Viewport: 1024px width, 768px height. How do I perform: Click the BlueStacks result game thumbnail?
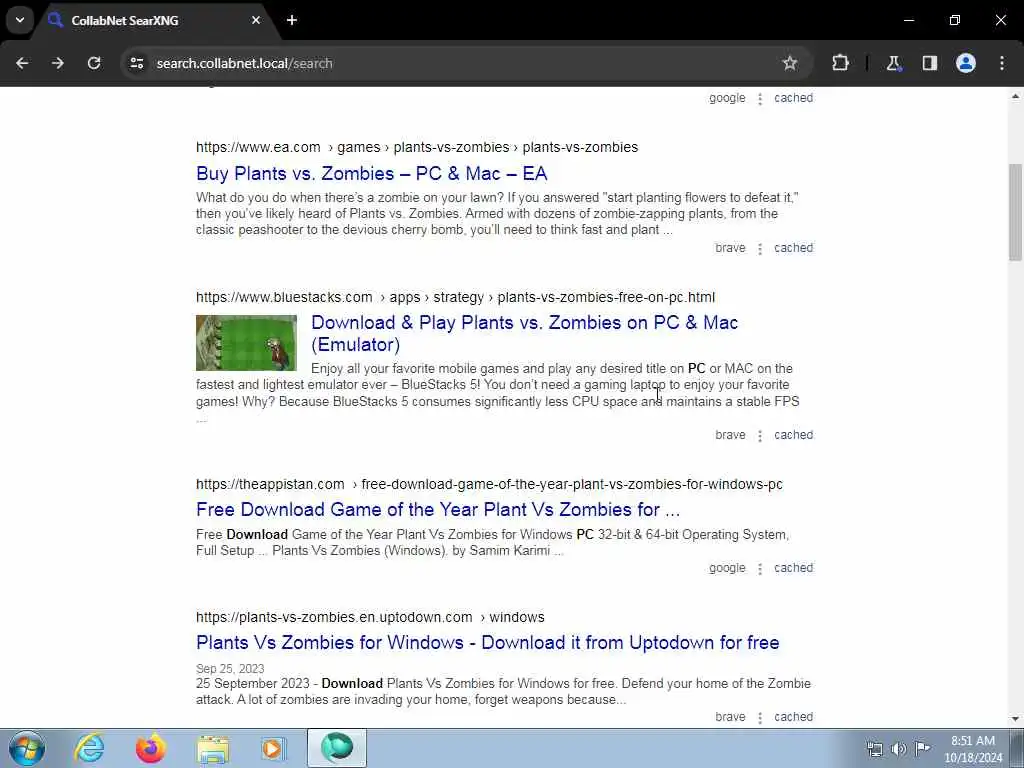coord(246,343)
